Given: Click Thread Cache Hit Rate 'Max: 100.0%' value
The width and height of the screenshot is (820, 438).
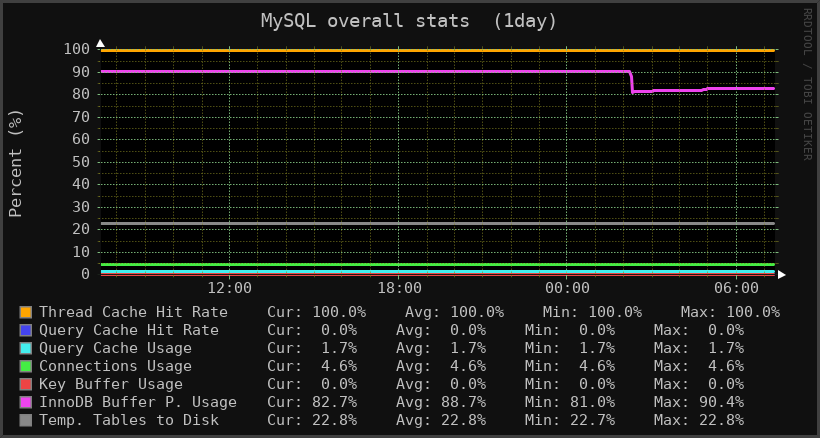Looking at the screenshot, I should pyautogui.click(x=730, y=312).
